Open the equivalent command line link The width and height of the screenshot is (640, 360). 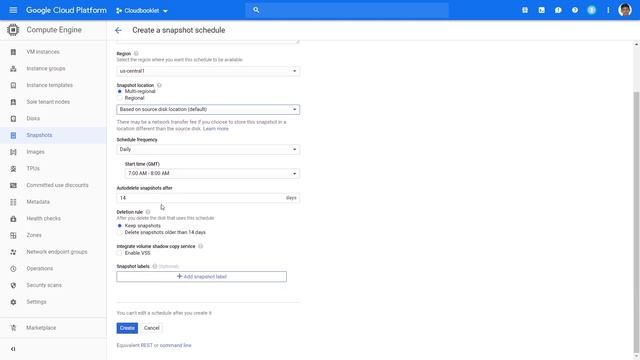(x=176, y=345)
